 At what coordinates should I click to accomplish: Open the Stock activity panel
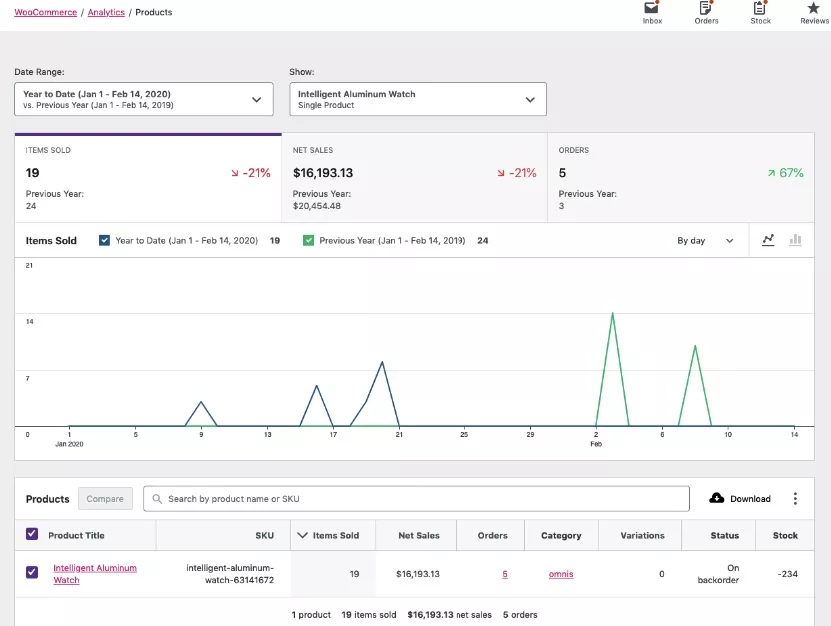(x=760, y=13)
